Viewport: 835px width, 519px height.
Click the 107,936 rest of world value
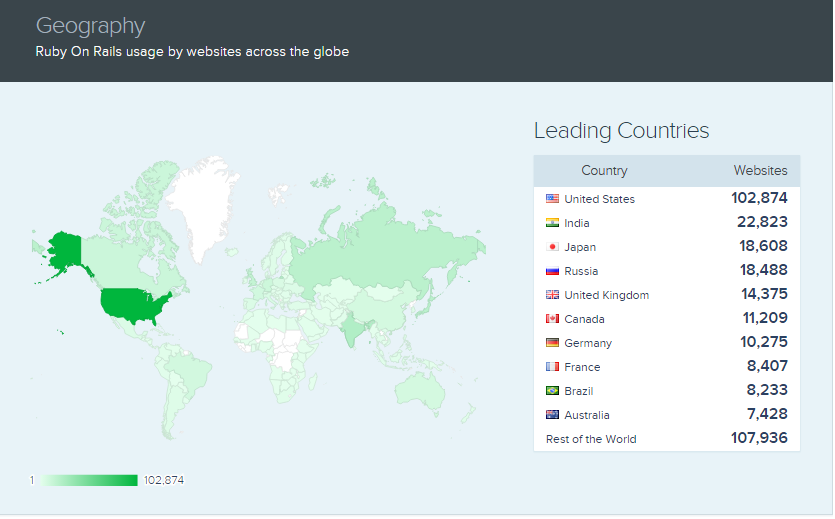759,438
